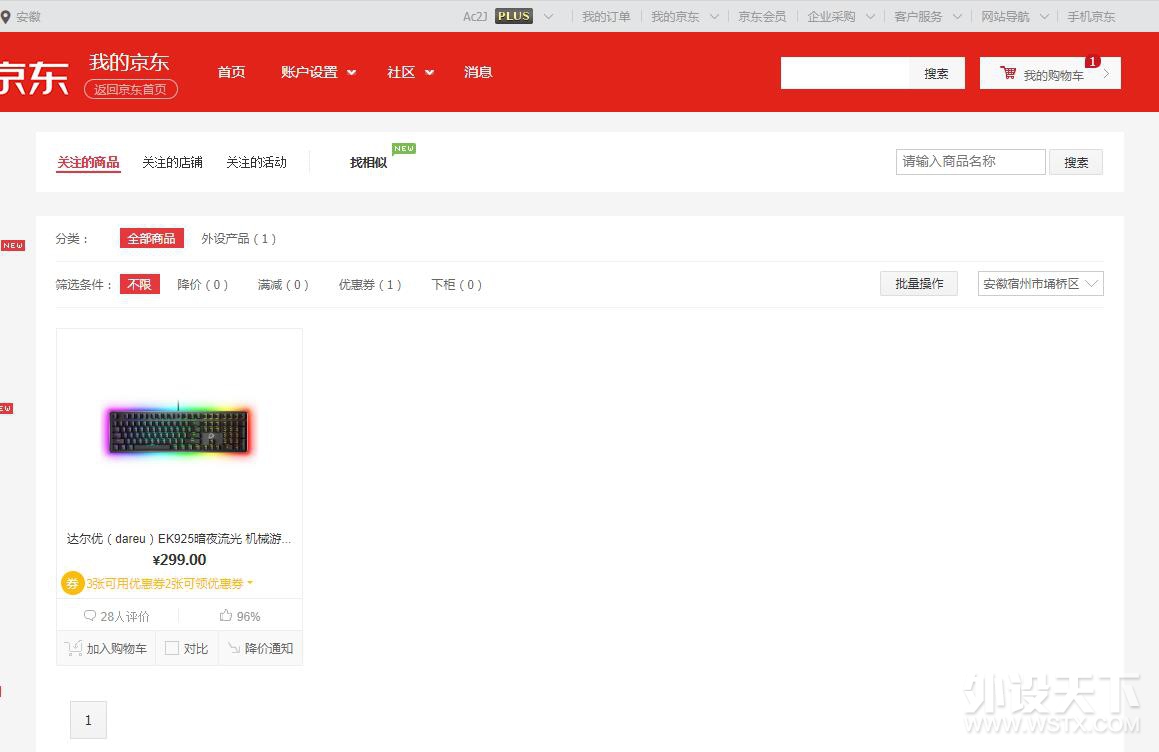Click the yellow coupon 券 icon
Image resolution: width=1159 pixels, height=752 pixels.
point(72,583)
